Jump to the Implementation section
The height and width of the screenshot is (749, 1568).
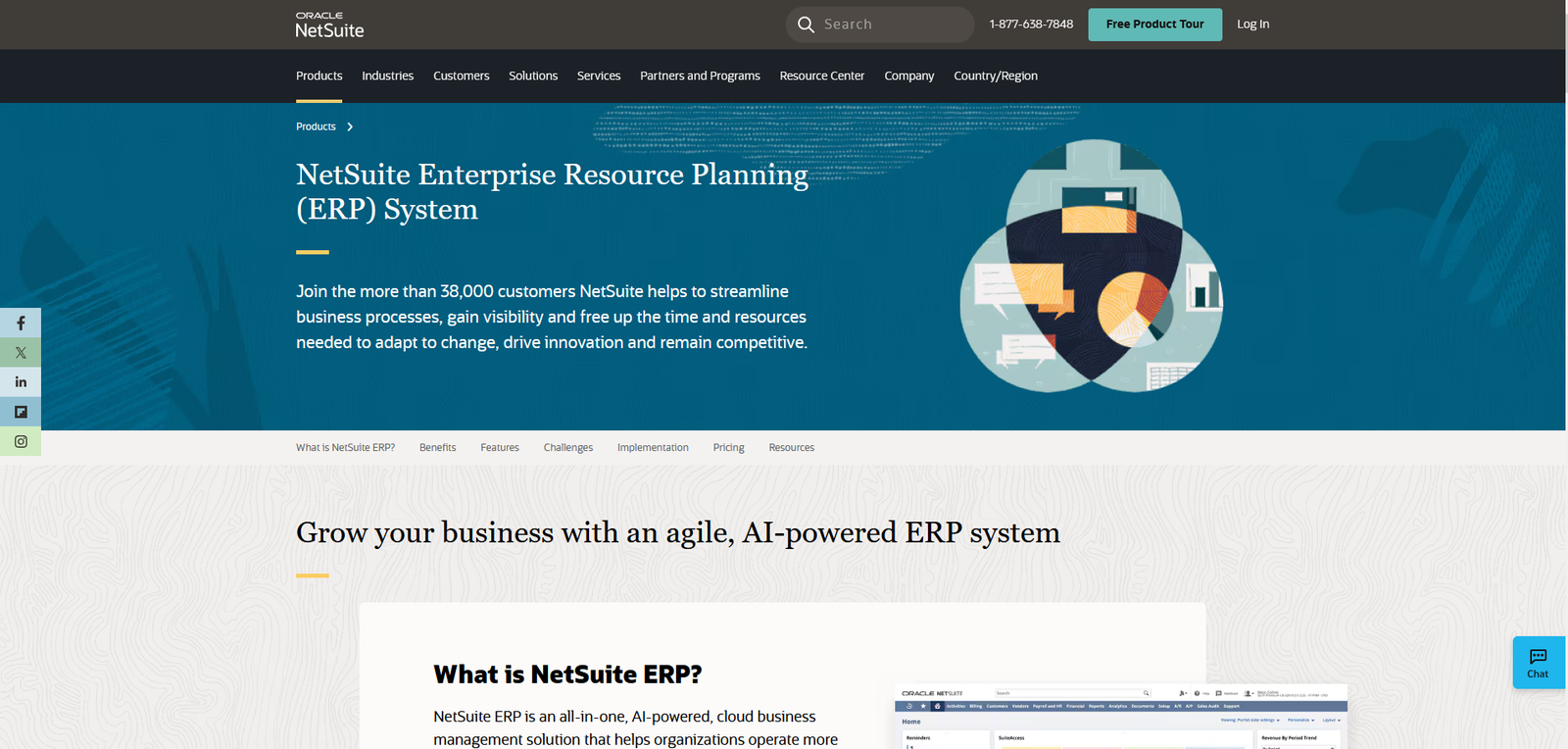click(653, 447)
